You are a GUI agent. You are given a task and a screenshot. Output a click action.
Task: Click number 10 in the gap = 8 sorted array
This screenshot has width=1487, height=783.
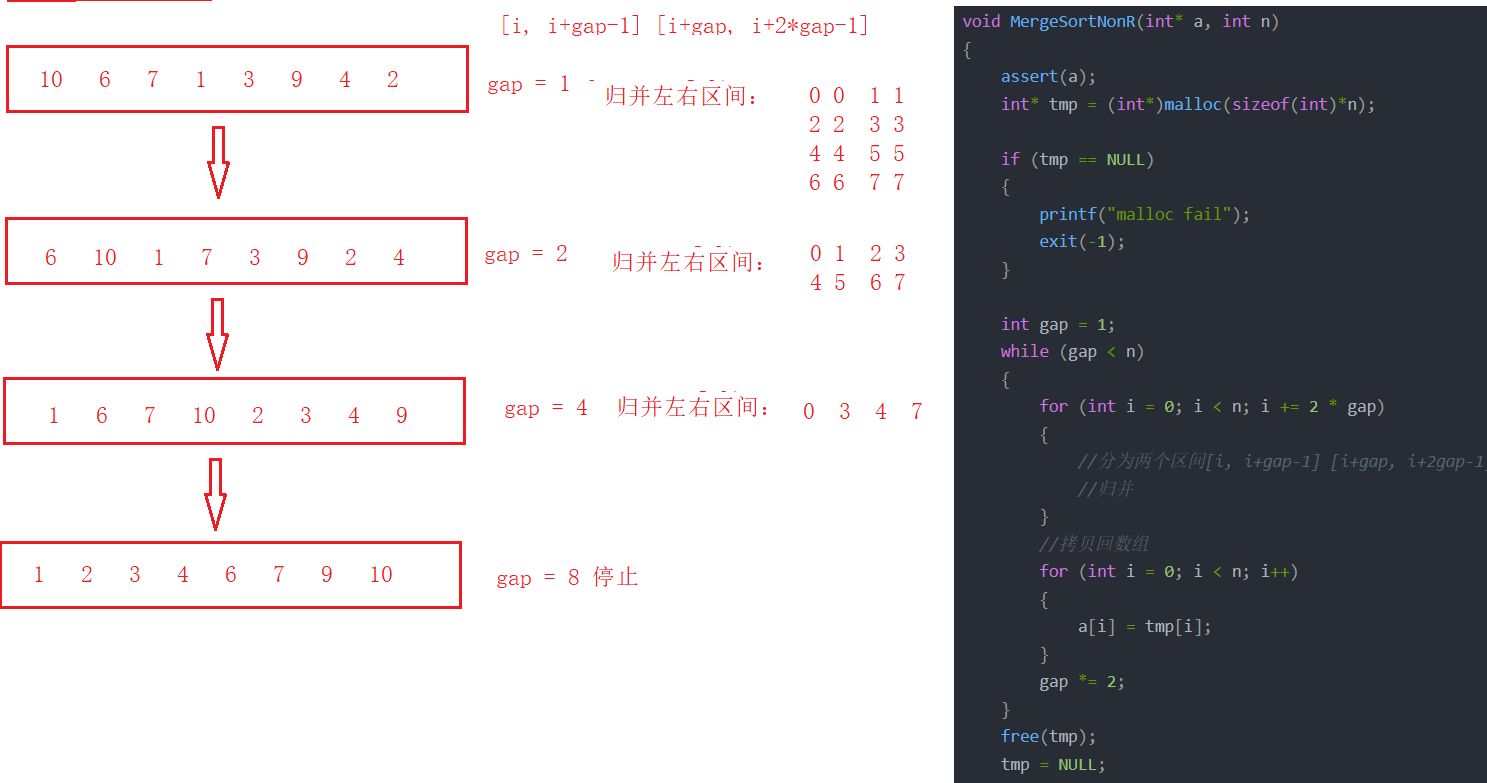click(381, 575)
